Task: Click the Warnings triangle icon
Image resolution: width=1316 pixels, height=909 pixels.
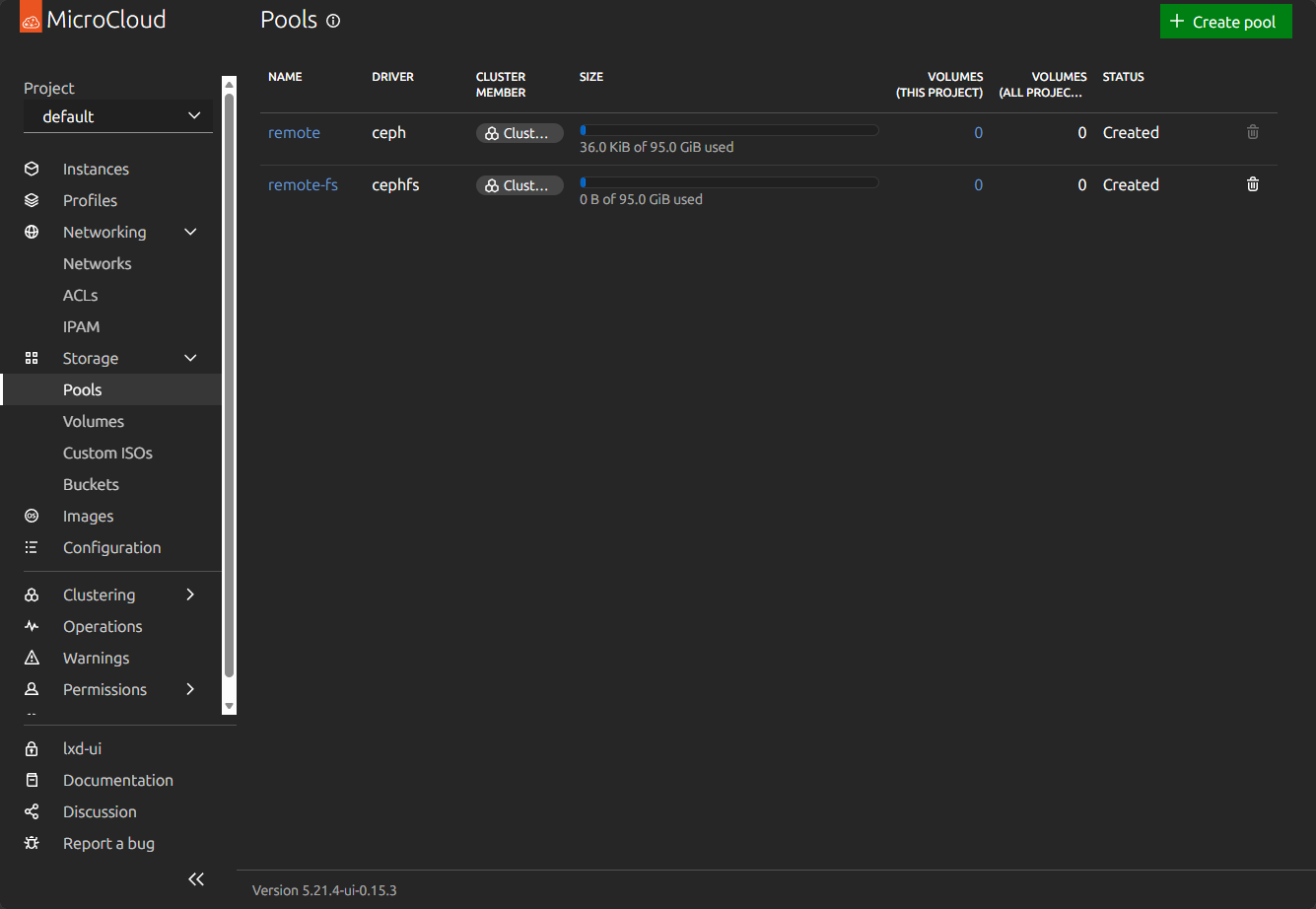Action: pos(32,658)
